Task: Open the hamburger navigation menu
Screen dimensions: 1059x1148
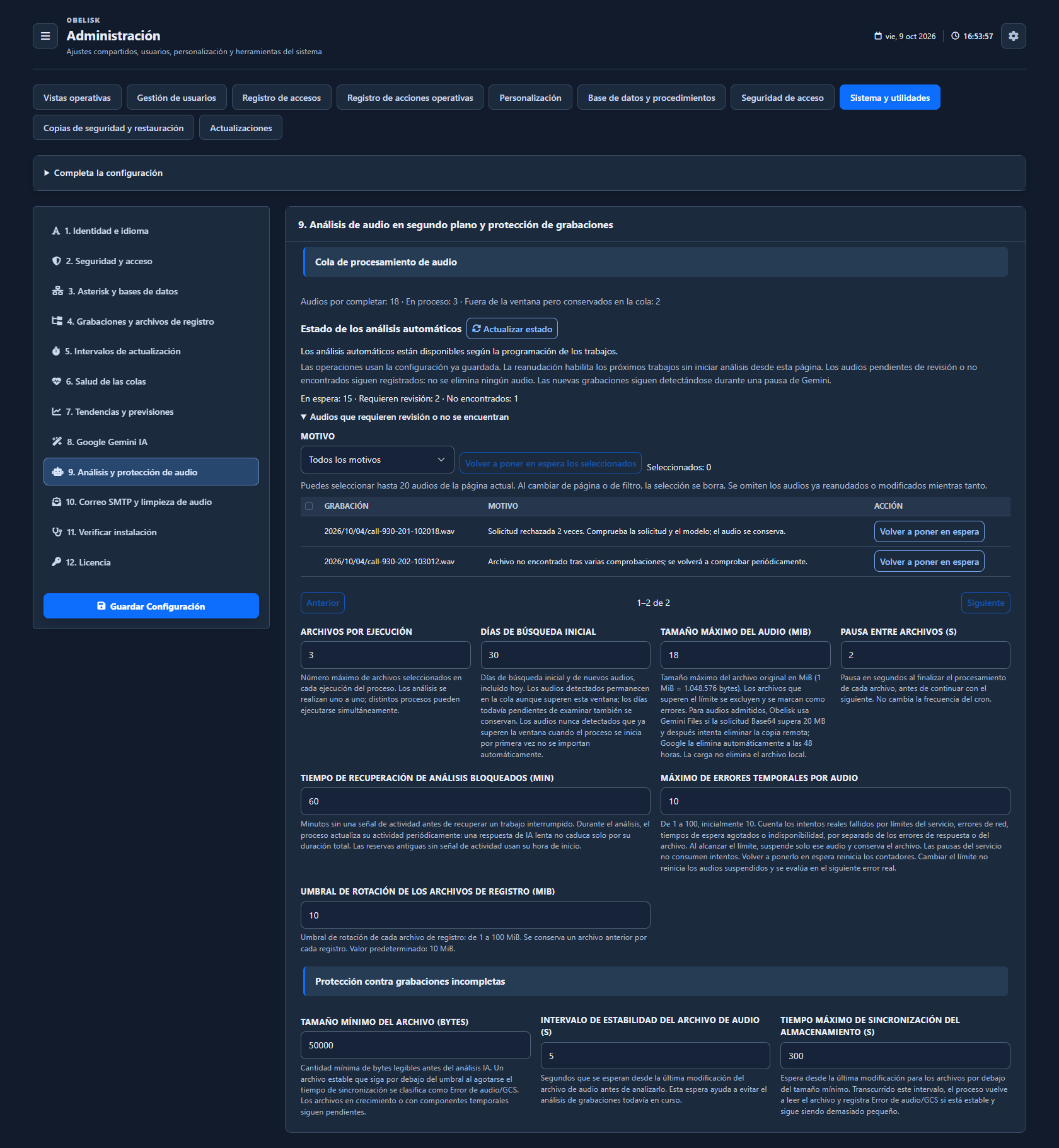Action: [x=45, y=36]
